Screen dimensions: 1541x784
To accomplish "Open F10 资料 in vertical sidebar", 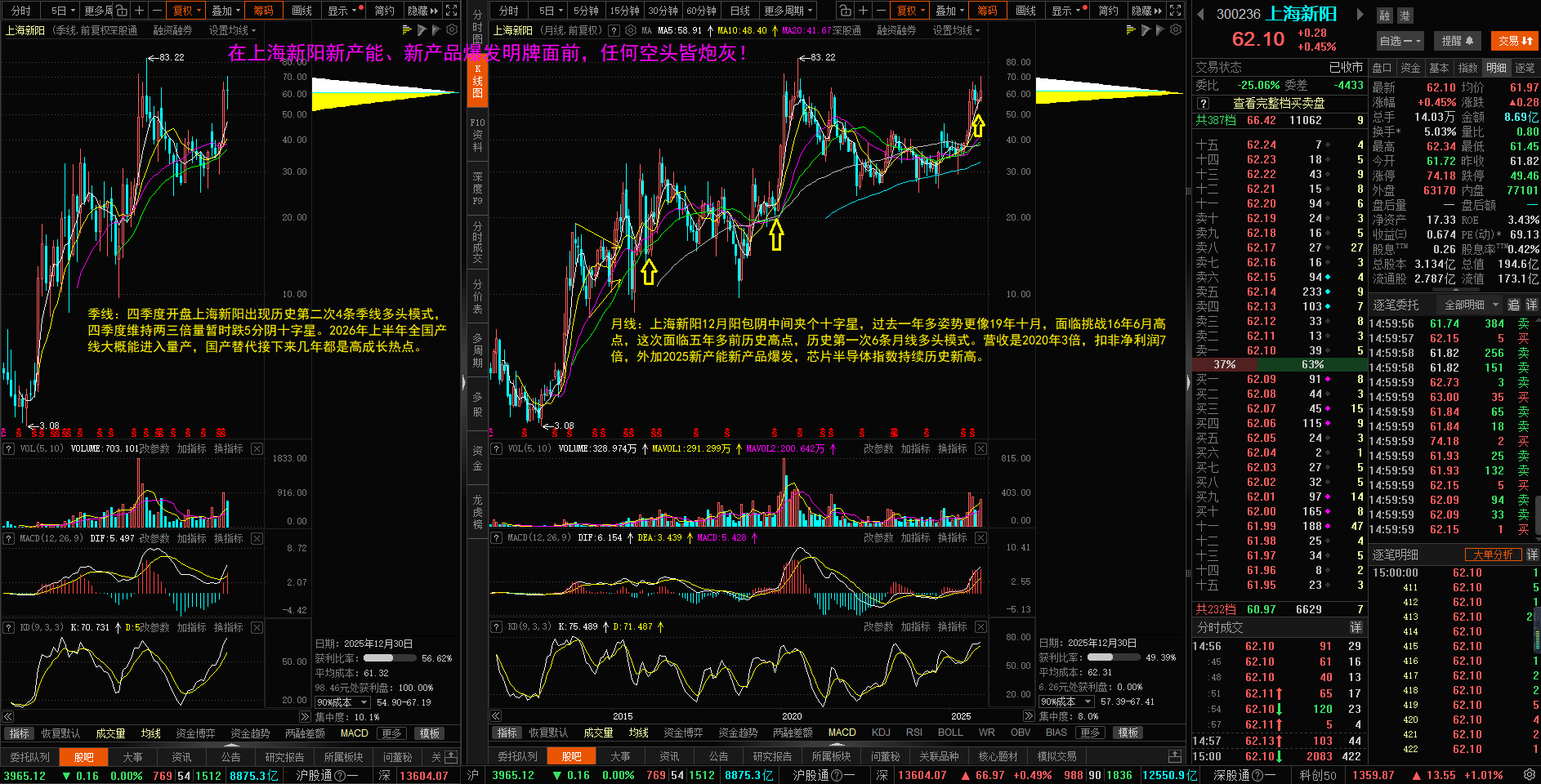I will coord(478,135).
